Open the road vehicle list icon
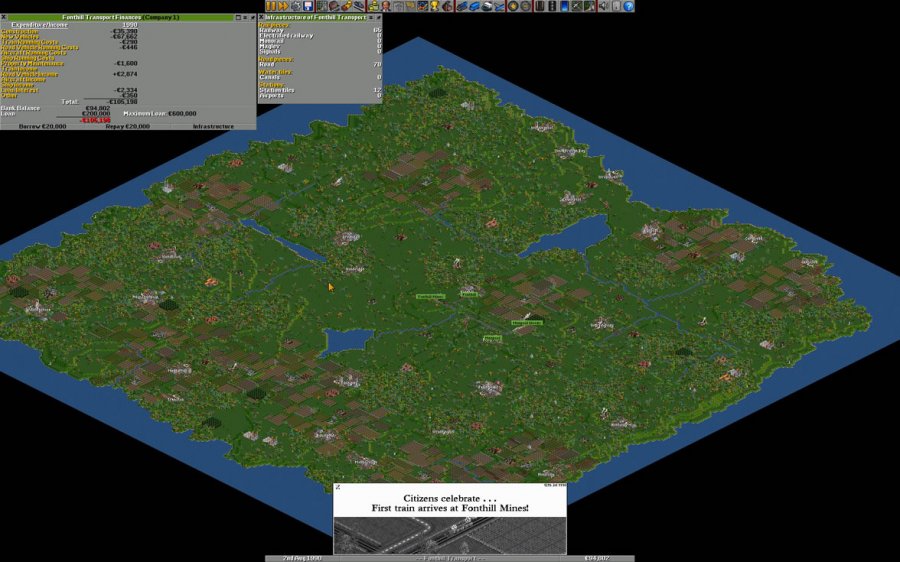The height and width of the screenshot is (562, 900). 474,6
